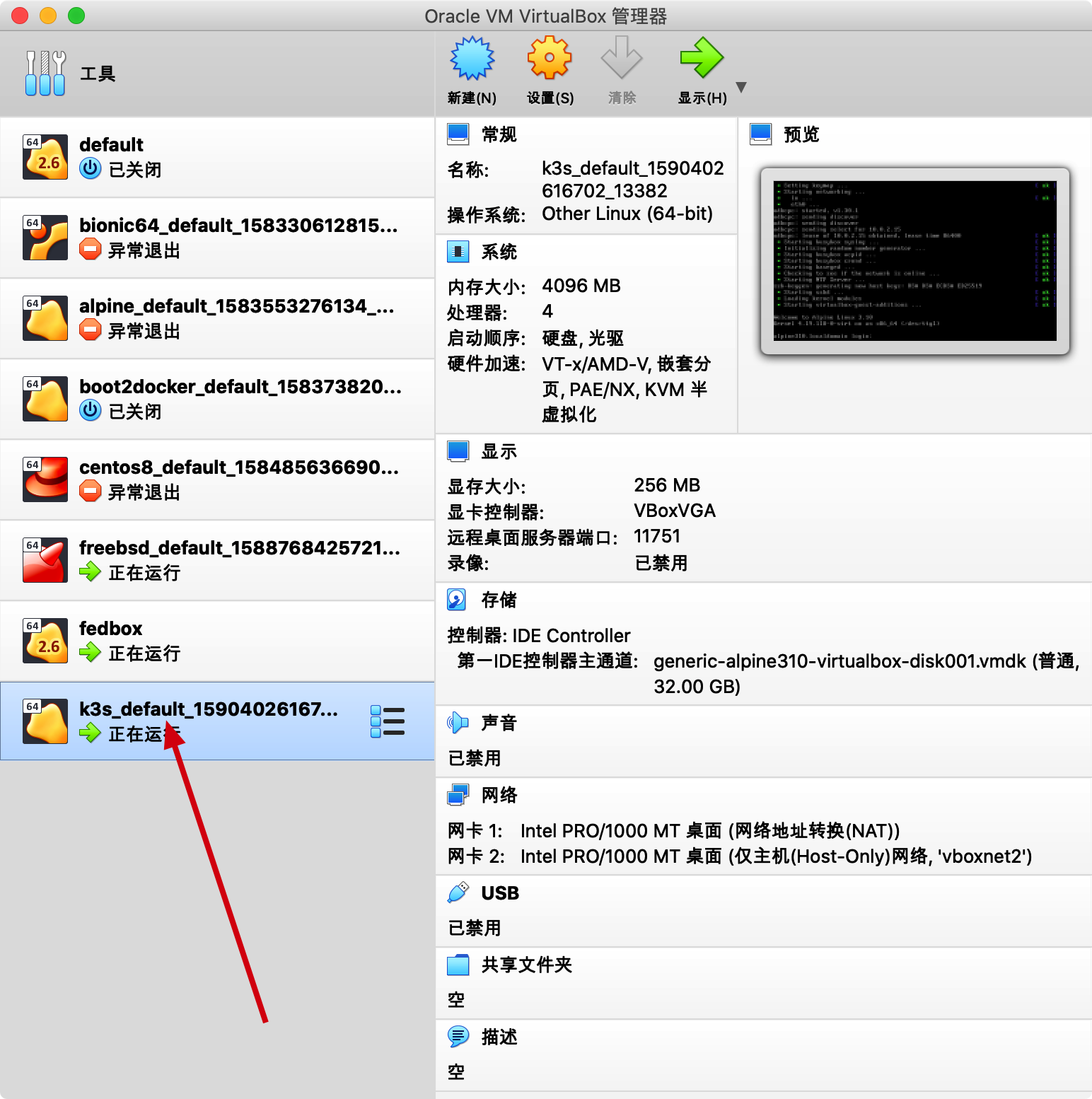Select the bionic64_default VM entry
1092x1099 pixels.
tap(217, 238)
